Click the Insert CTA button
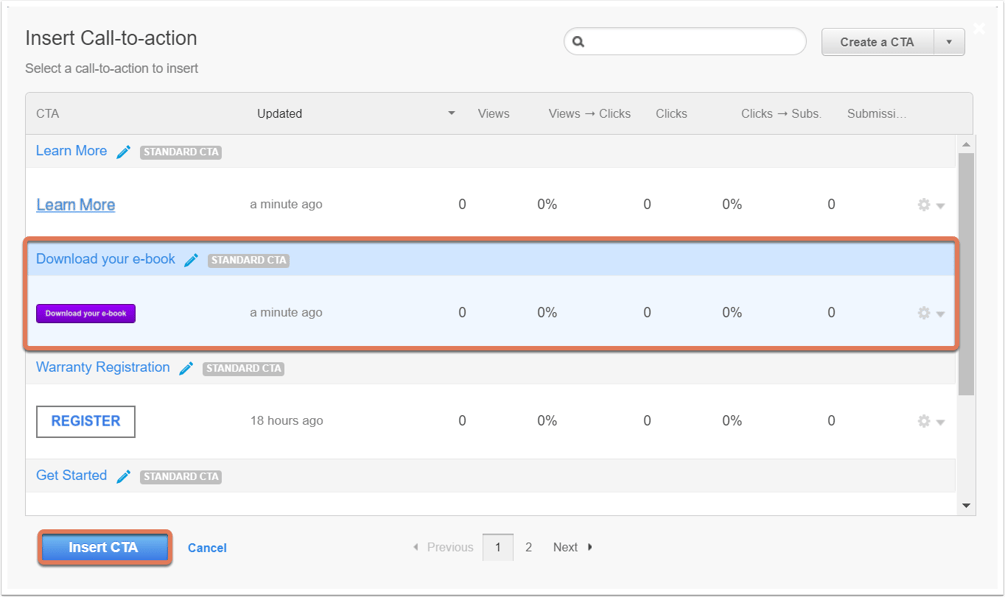This screenshot has height=597, width=1005. click(104, 548)
